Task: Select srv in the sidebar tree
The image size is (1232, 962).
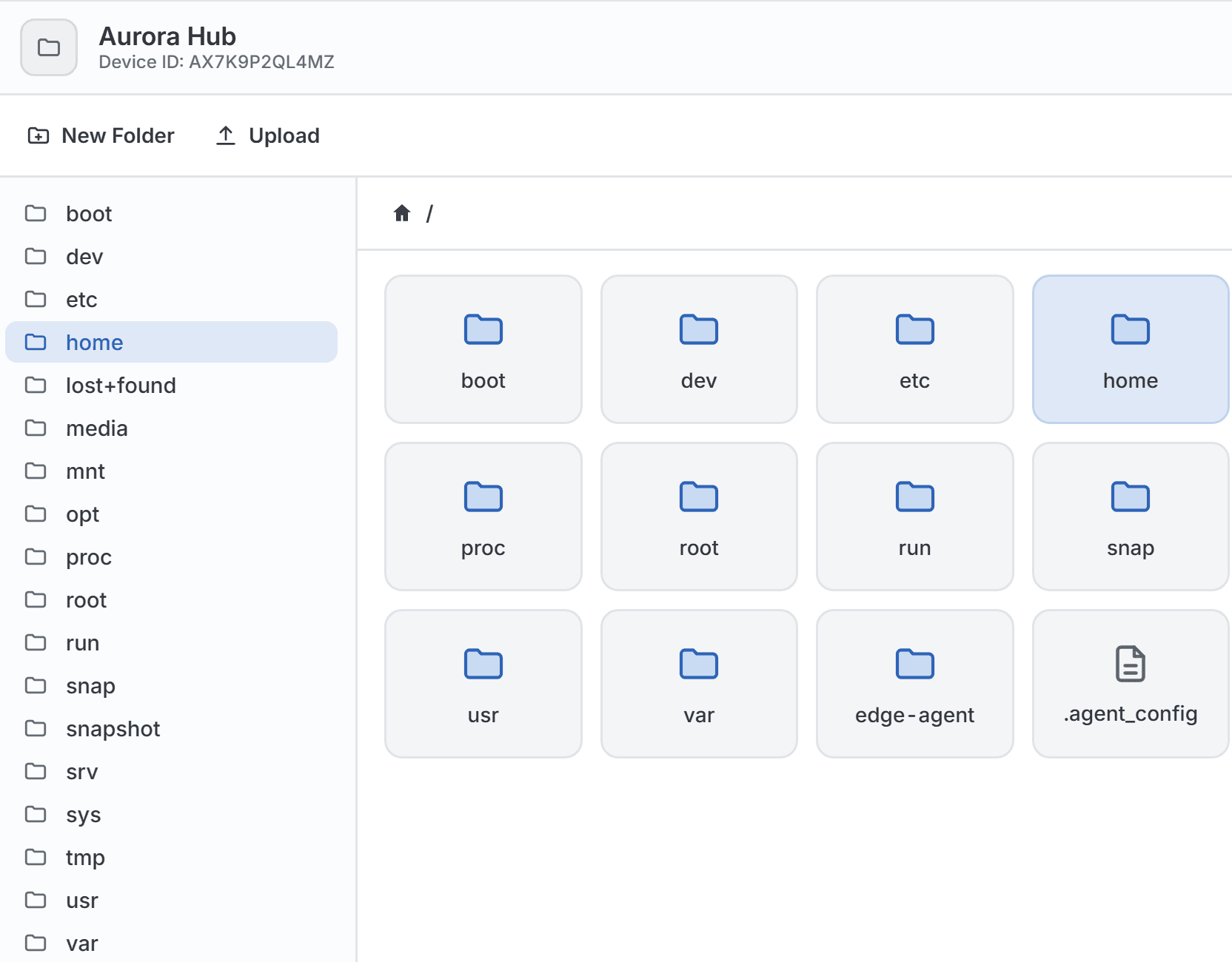Action: pyautogui.click(x=172, y=772)
